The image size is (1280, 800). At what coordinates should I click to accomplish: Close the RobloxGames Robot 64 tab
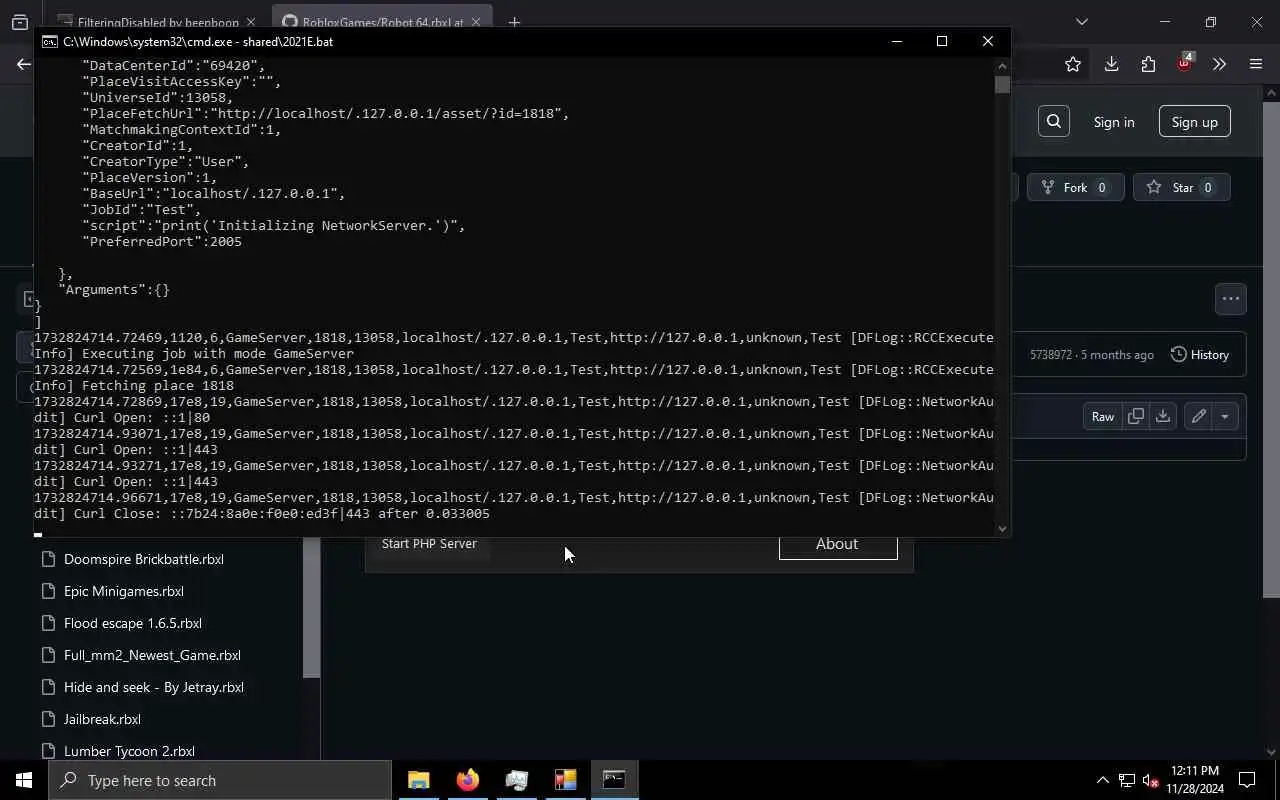[475, 22]
